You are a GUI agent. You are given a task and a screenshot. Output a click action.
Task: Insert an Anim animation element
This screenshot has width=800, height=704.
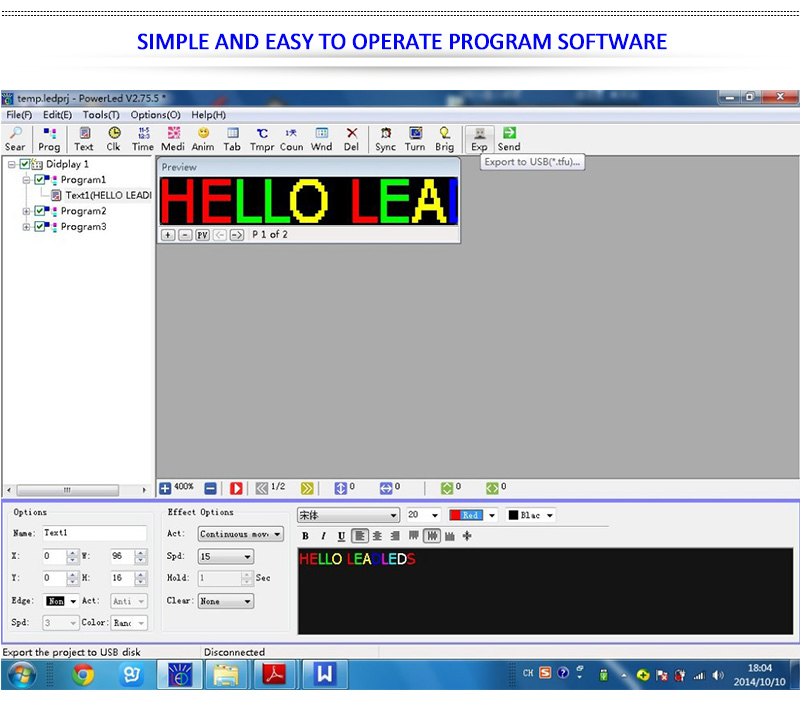(203, 139)
